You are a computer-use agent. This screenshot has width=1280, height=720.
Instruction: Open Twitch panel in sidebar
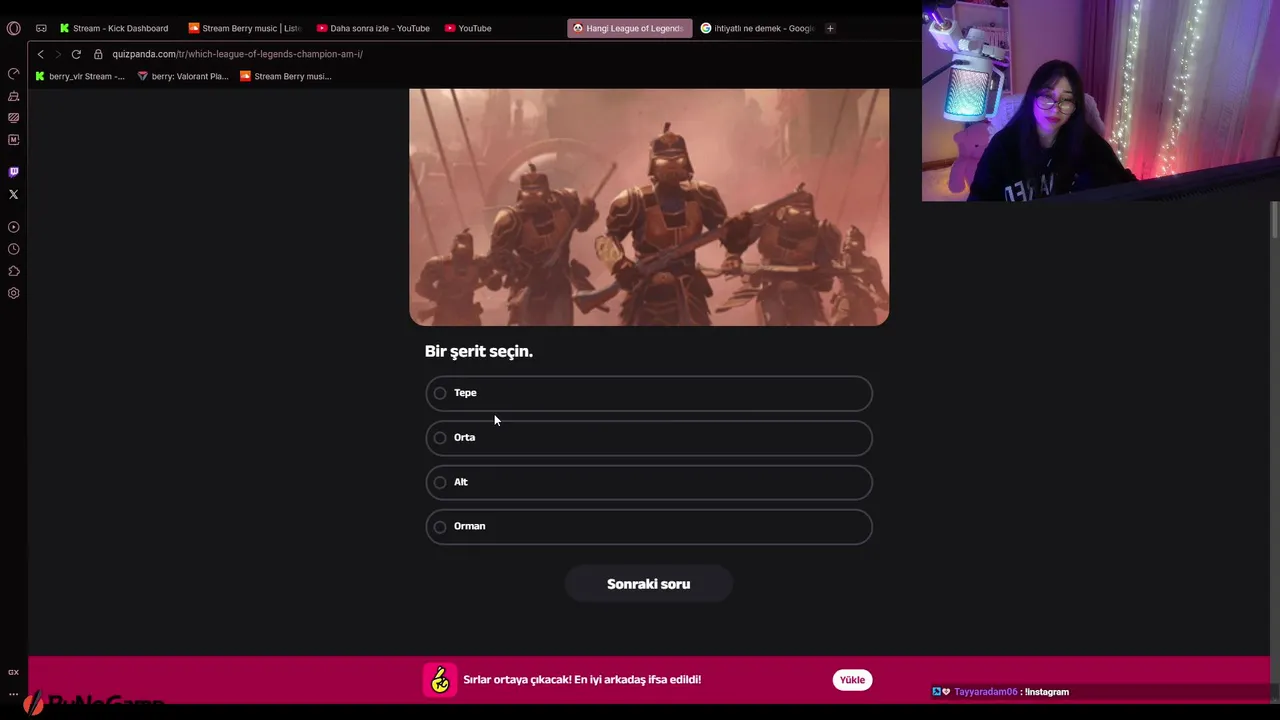13,172
